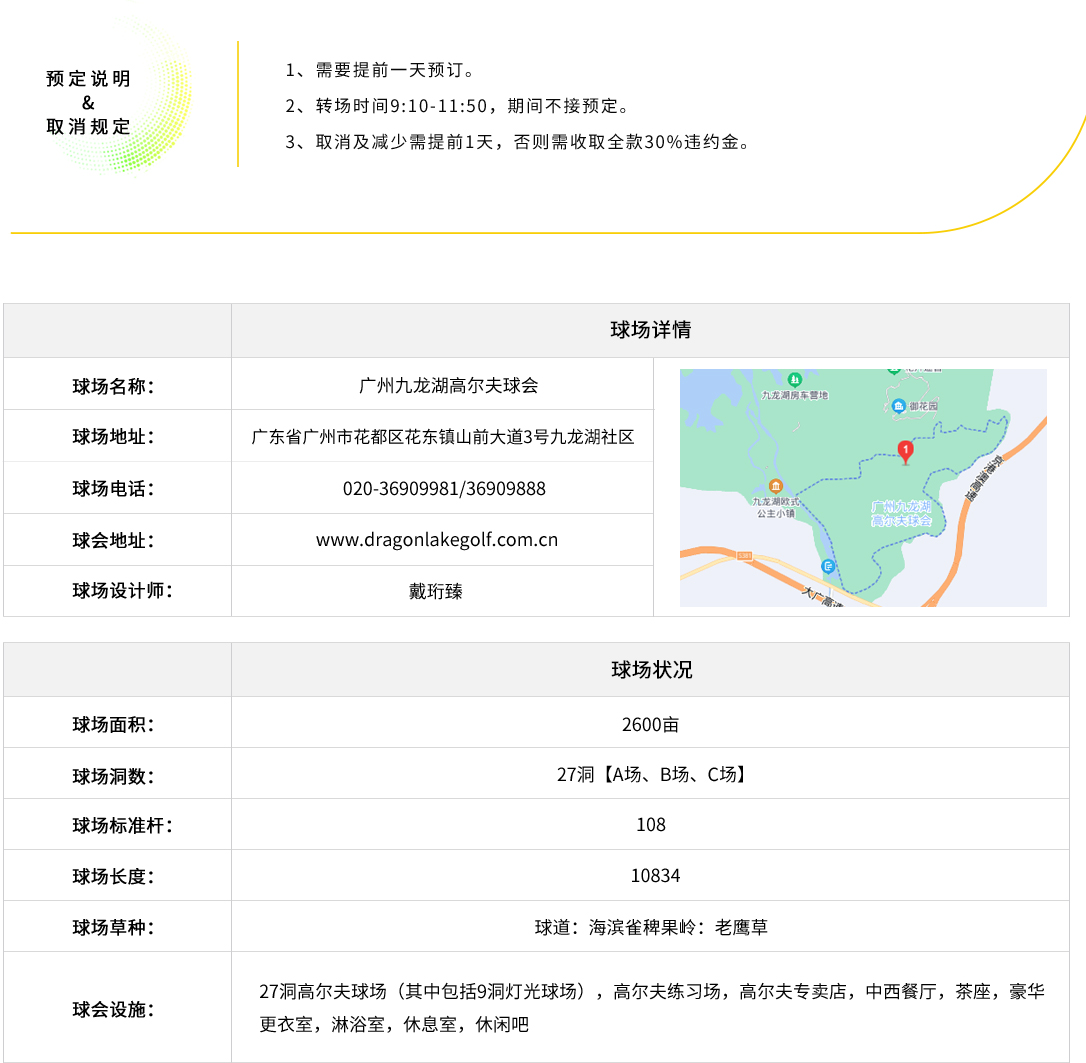Open the www.dragonlakegolf.com.cn website link

click(x=436, y=540)
